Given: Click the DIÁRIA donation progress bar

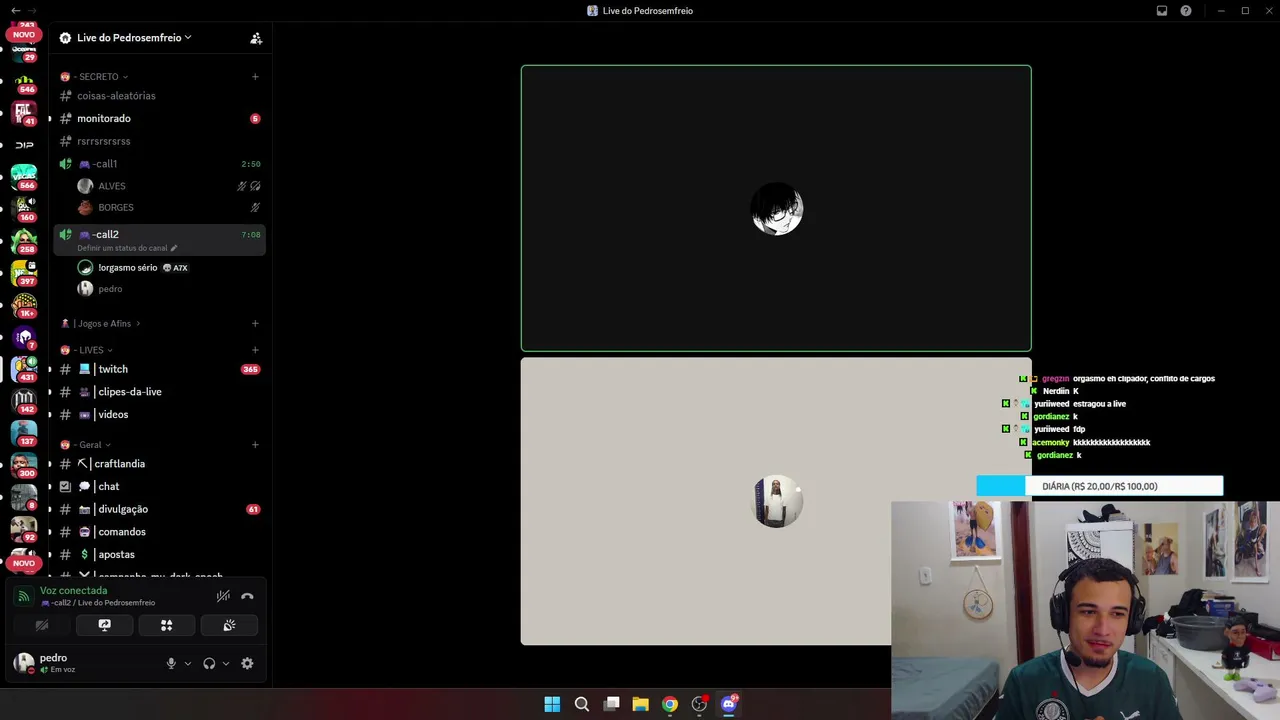Looking at the screenshot, I should [1100, 486].
